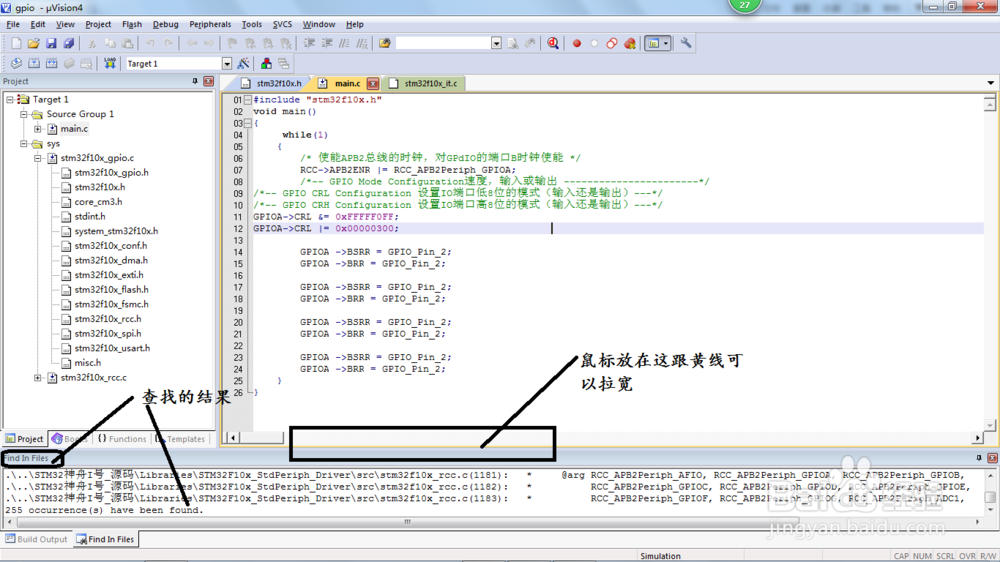Click the Save All icon
This screenshot has height=562, width=1000.
tap(68, 43)
